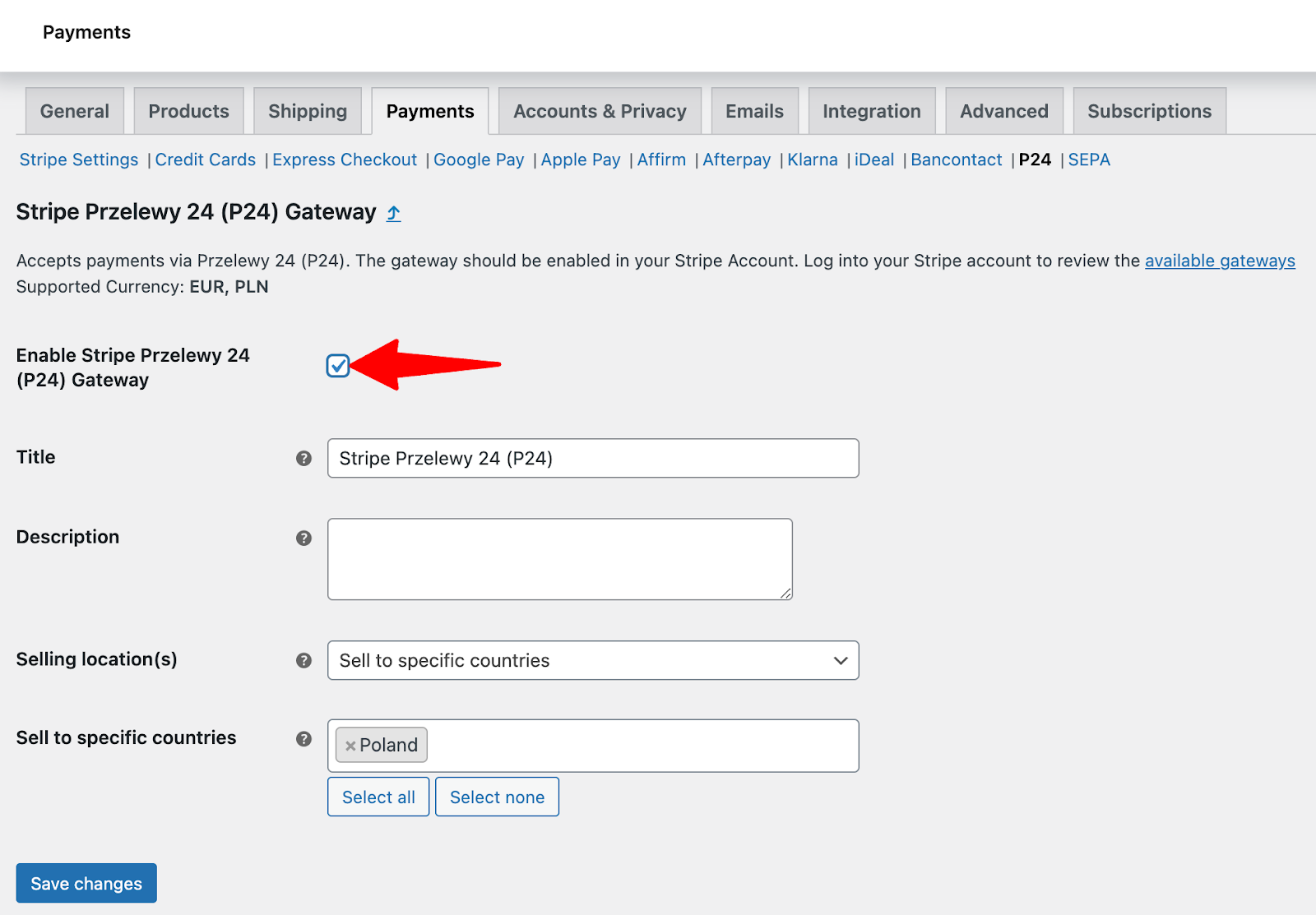Go to the Subscriptions tab
The height and width of the screenshot is (915, 1316).
tap(1150, 111)
